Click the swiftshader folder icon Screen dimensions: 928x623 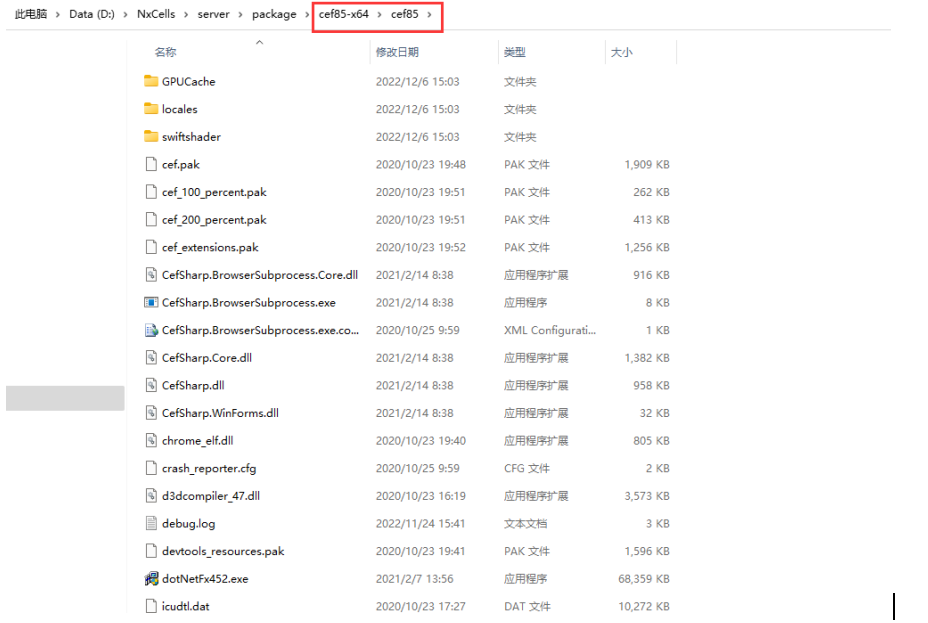[x=151, y=137]
